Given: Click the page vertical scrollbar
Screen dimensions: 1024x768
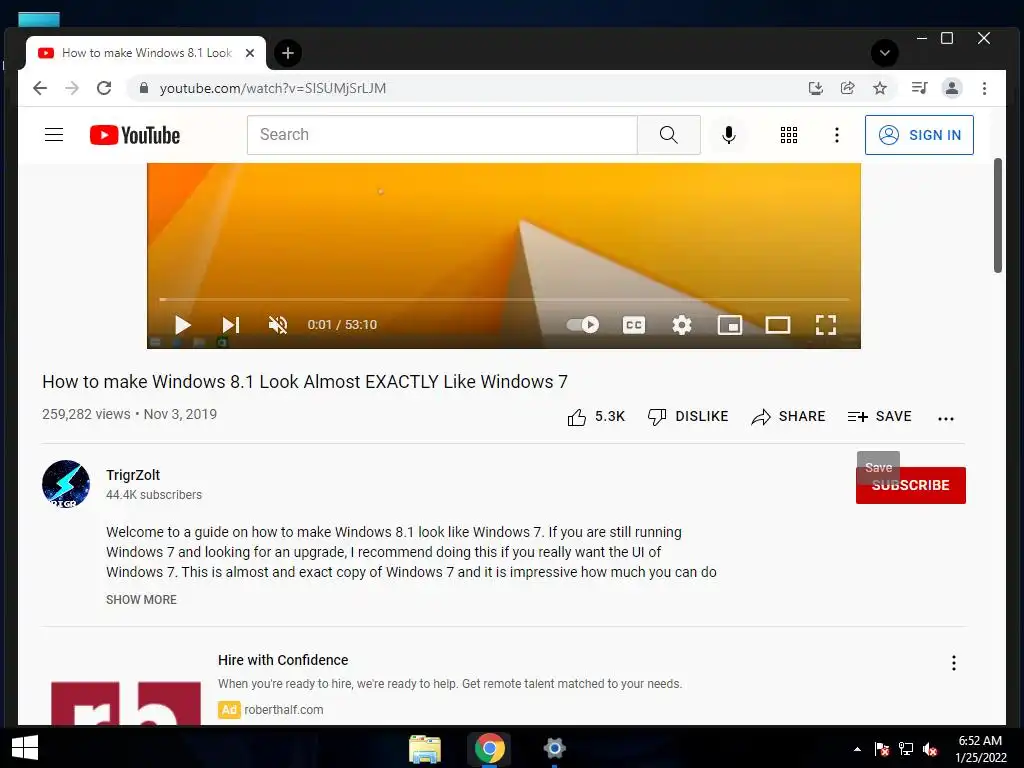Looking at the screenshot, I should pyautogui.click(x=998, y=216).
